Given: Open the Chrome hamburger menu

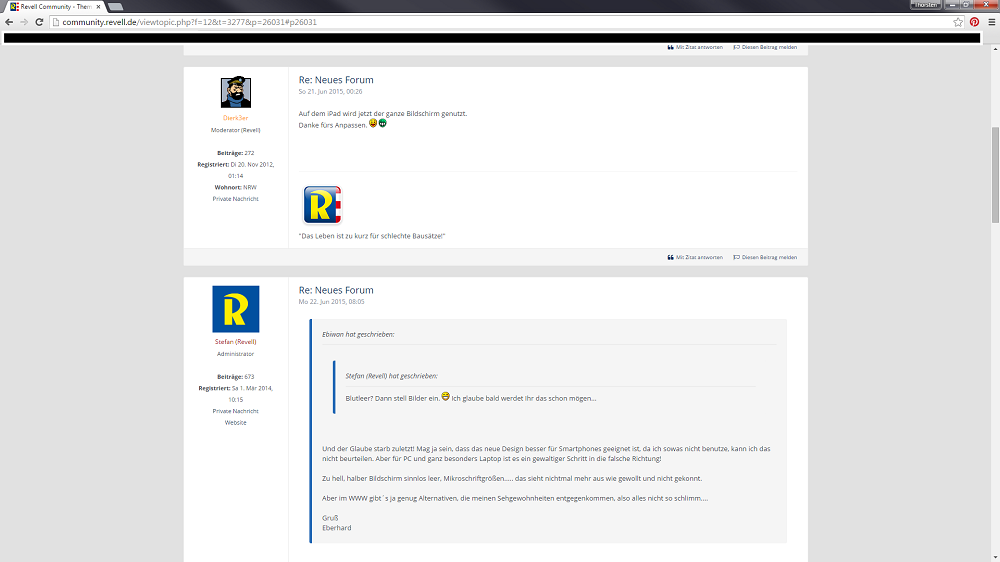Looking at the screenshot, I should 990,21.
